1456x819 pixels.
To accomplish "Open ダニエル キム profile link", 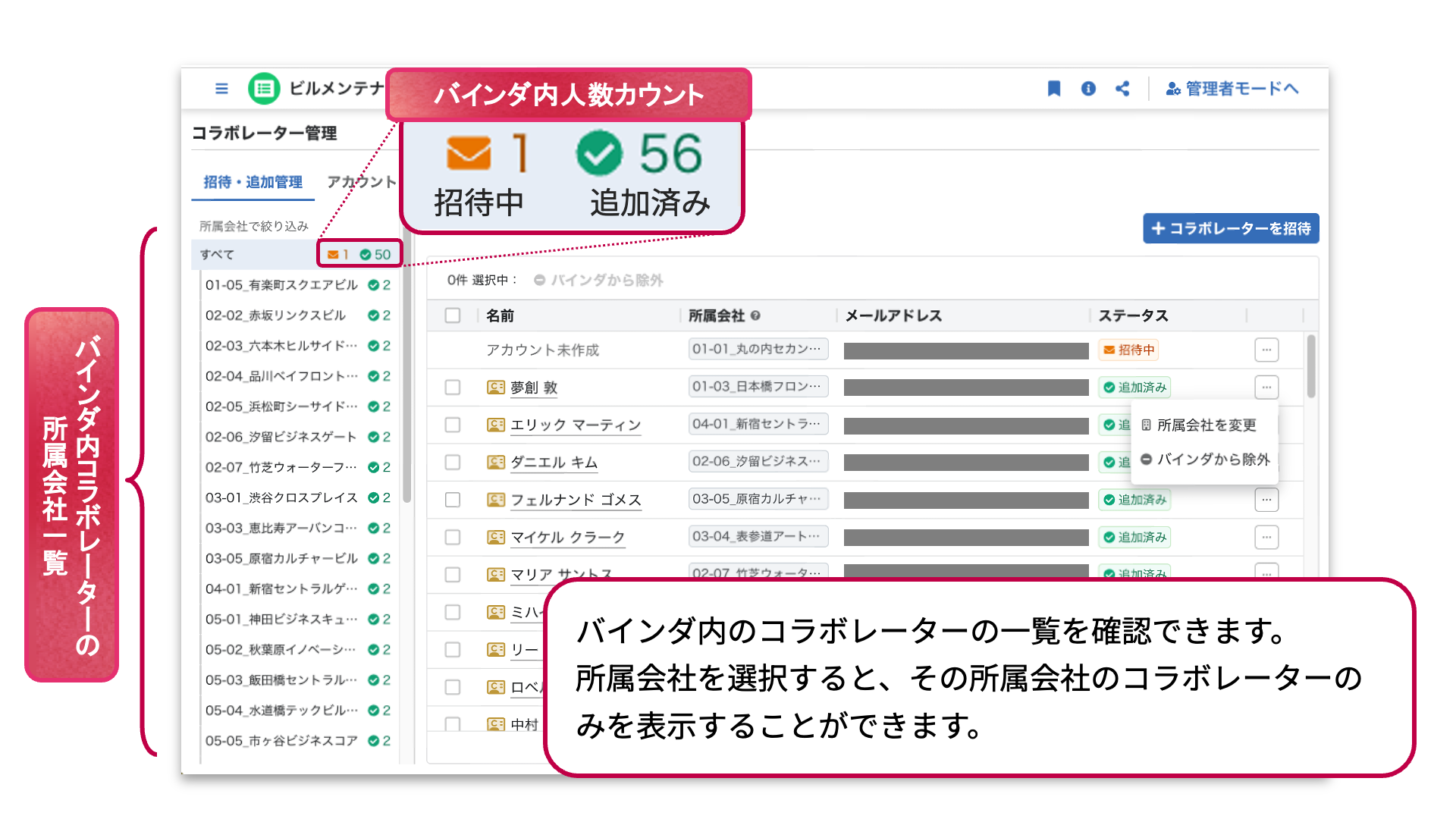I will pyautogui.click(x=554, y=462).
